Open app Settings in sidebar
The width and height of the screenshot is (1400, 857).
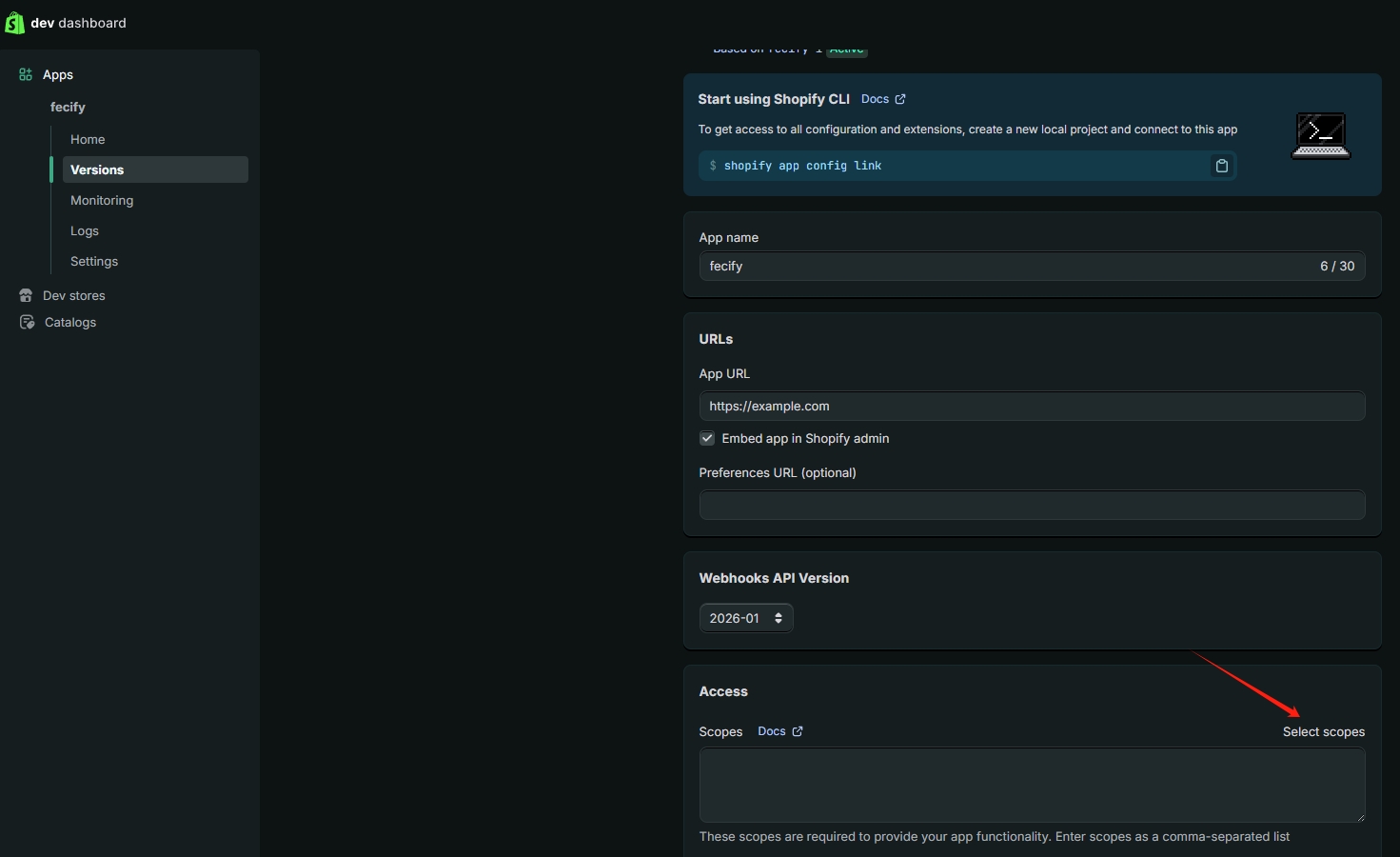click(x=94, y=261)
